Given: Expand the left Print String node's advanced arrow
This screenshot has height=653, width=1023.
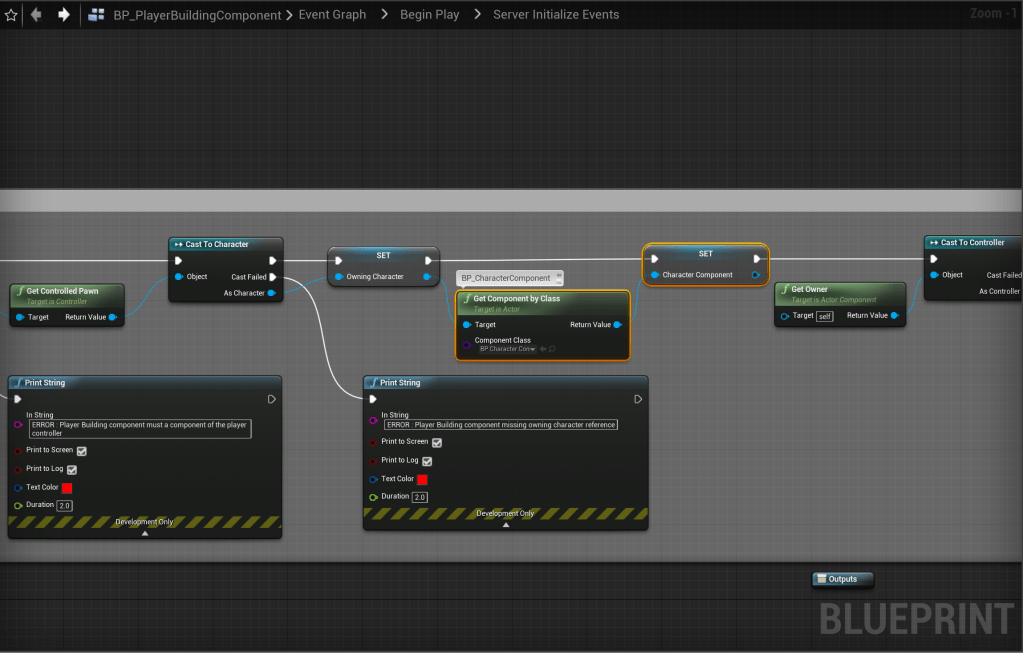Looking at the screenshot, I should coord(145,533).
